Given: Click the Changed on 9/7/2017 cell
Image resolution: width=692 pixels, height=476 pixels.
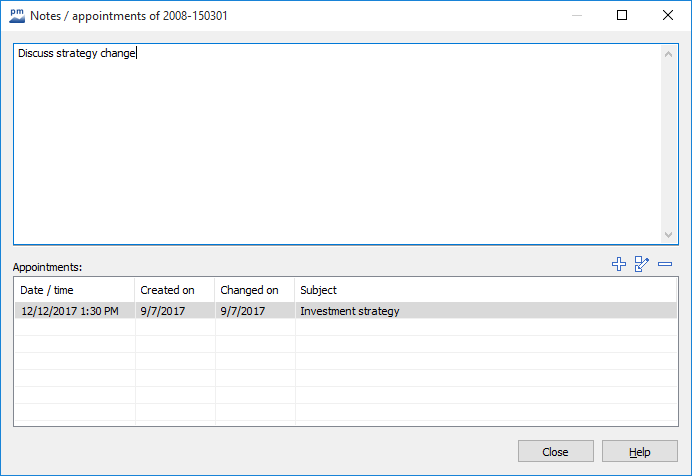Looking at the screenshot, I should click(x=243, y=311).
